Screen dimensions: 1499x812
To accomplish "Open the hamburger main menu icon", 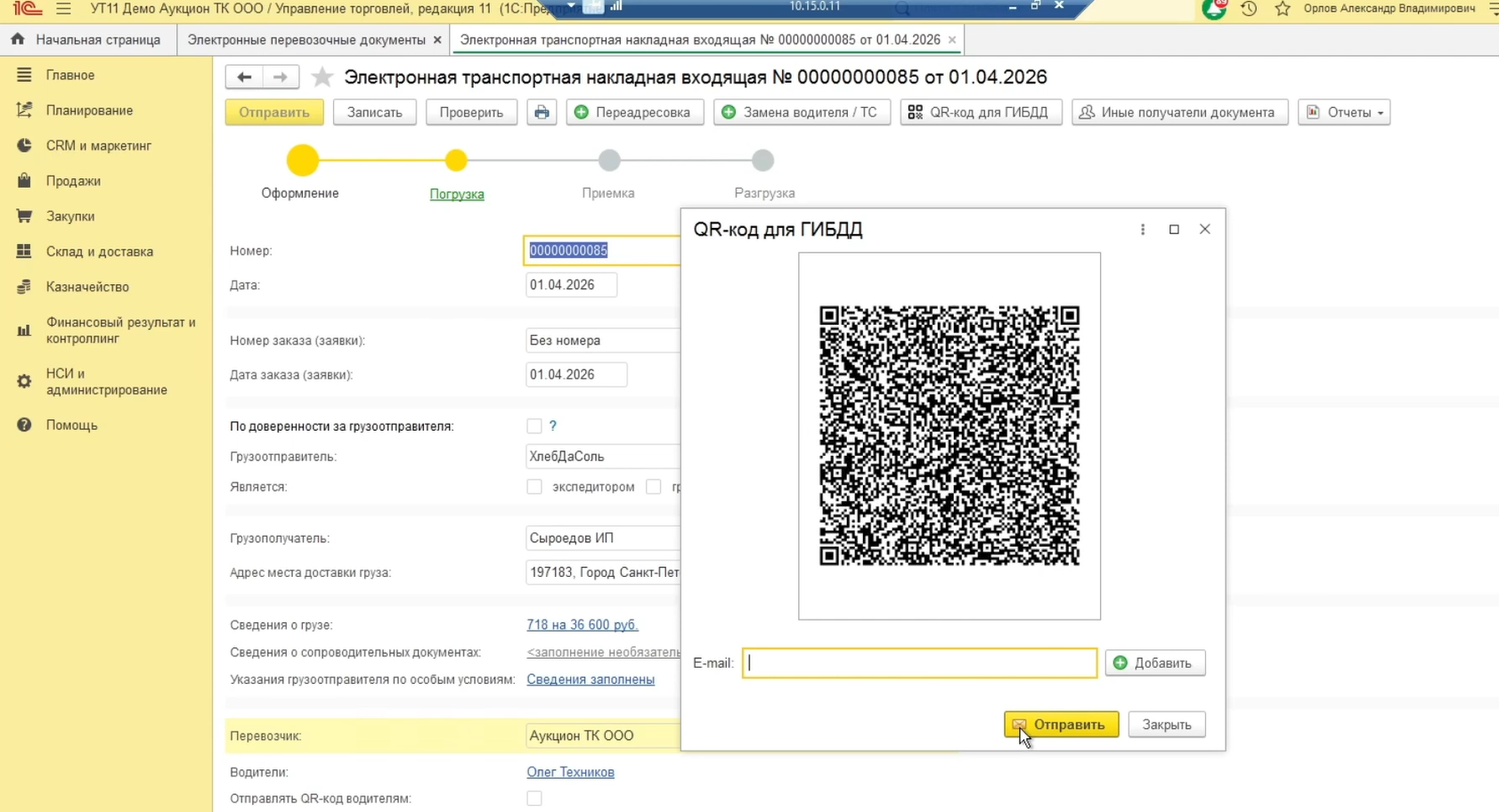I will (x=63, y=9).
